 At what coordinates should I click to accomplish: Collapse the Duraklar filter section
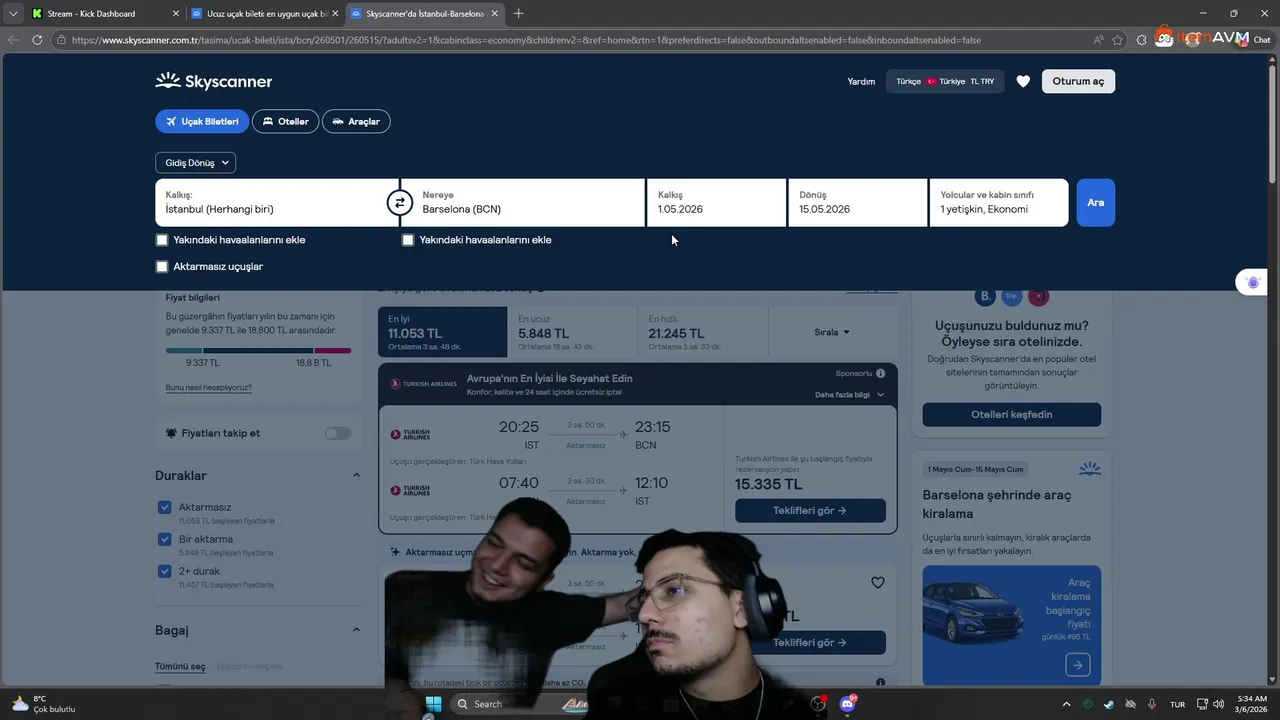[x=356, y=475]
